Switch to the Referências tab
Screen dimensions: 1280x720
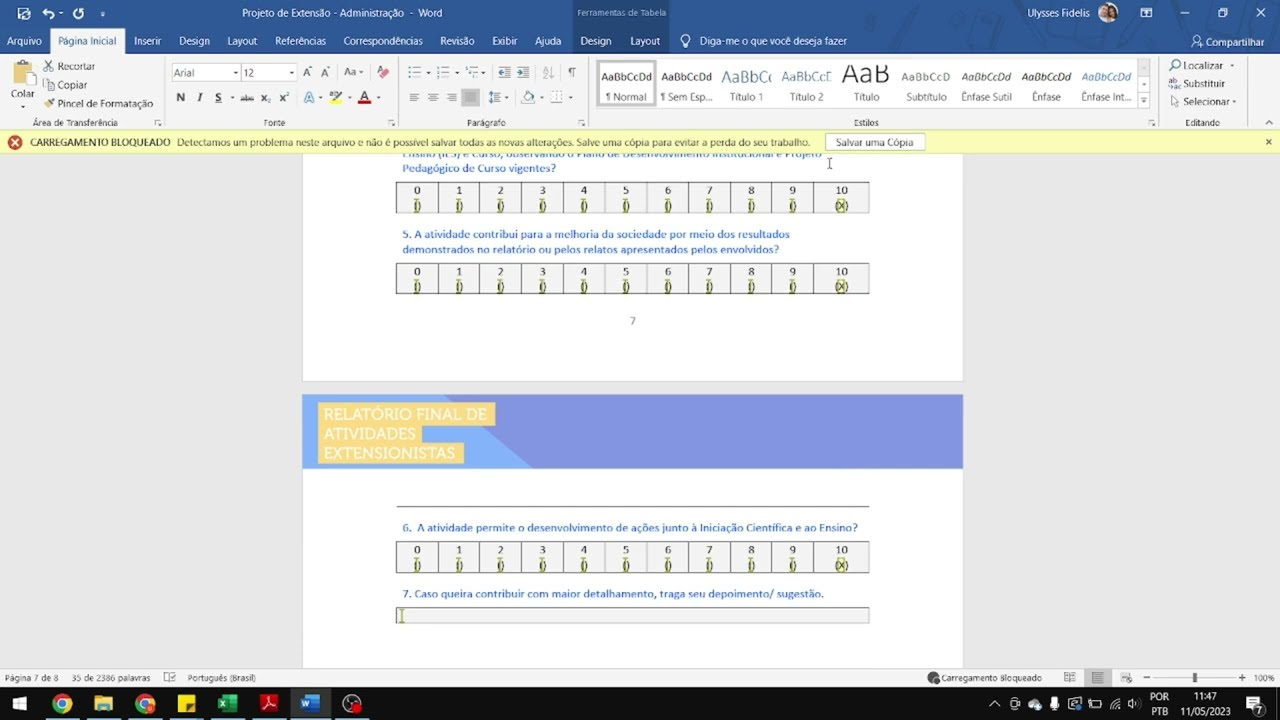pyautogui.click(x=300, y=41)
